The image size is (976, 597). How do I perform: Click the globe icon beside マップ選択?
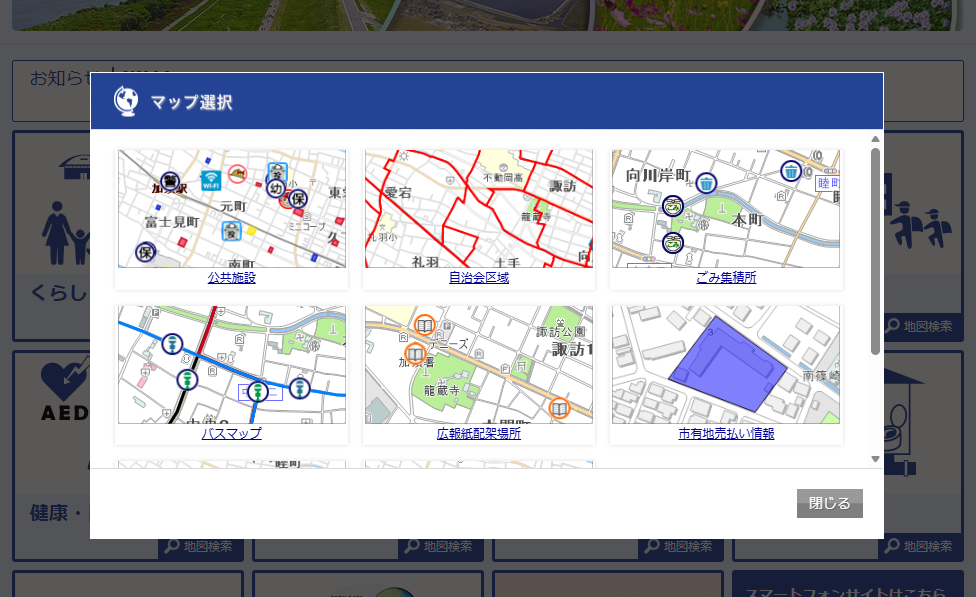click(x=125, y=101)
